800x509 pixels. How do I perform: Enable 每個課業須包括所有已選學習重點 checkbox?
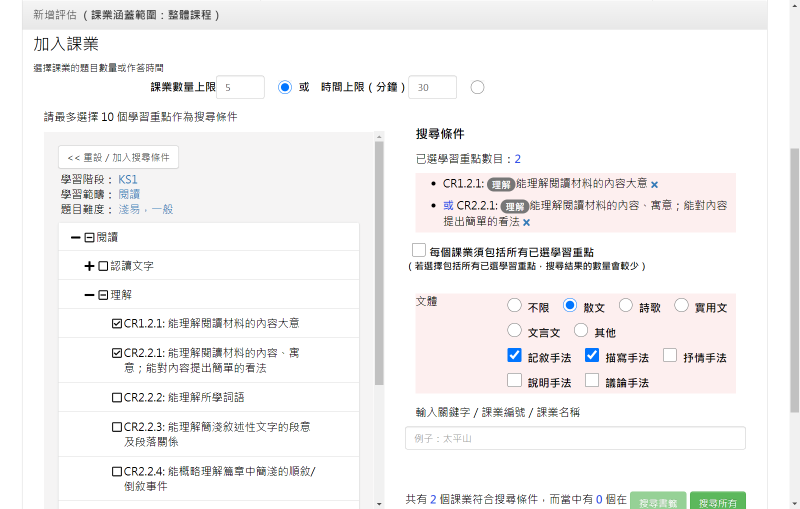(x=419, y=250)
